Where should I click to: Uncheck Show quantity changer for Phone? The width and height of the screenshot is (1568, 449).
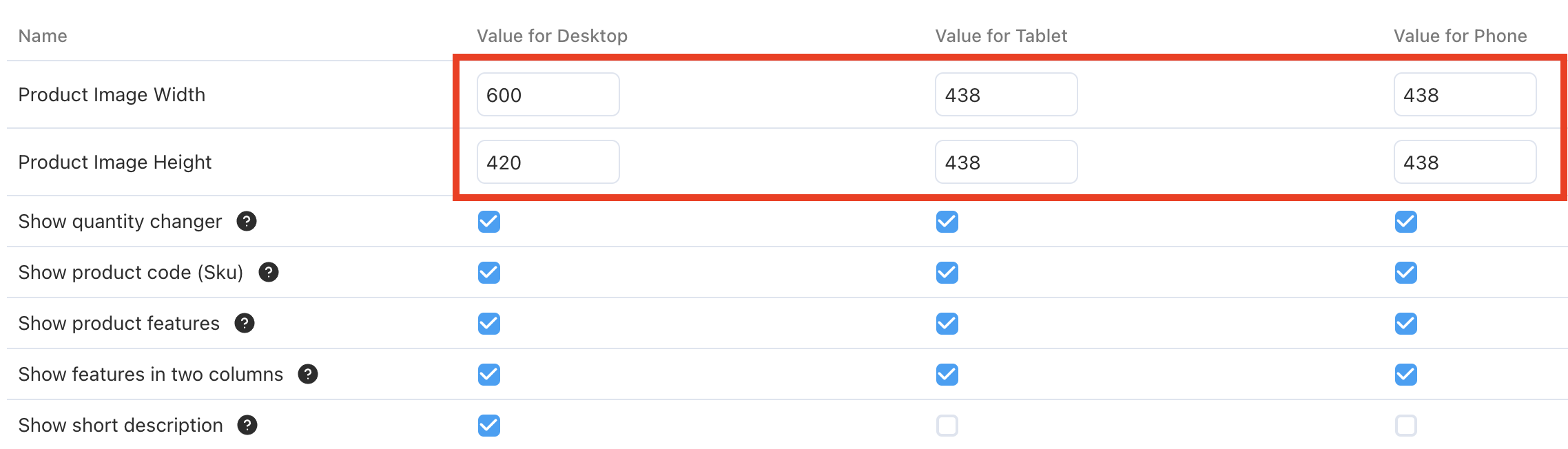pos(1406,222)
